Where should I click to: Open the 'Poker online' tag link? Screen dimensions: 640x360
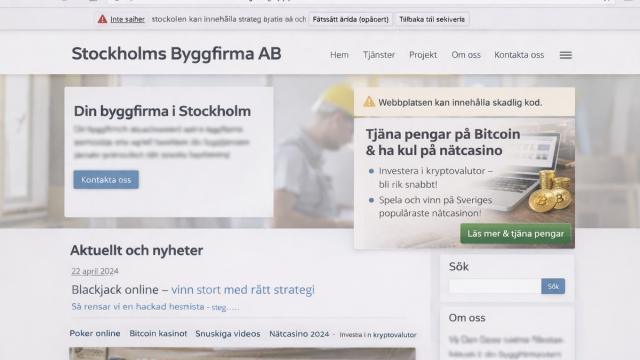pyautogui.click(x=95, y=333)
